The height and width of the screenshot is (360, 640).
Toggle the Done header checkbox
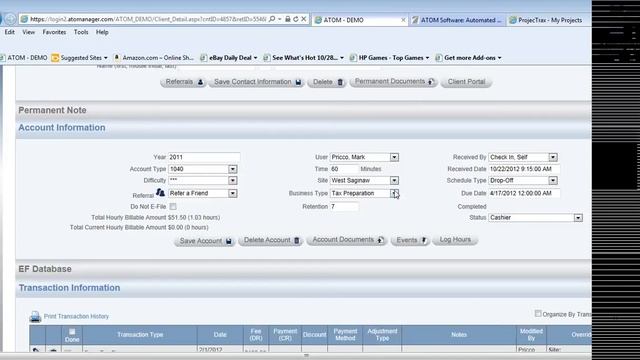pyautogui.click(x=72, y=331)
